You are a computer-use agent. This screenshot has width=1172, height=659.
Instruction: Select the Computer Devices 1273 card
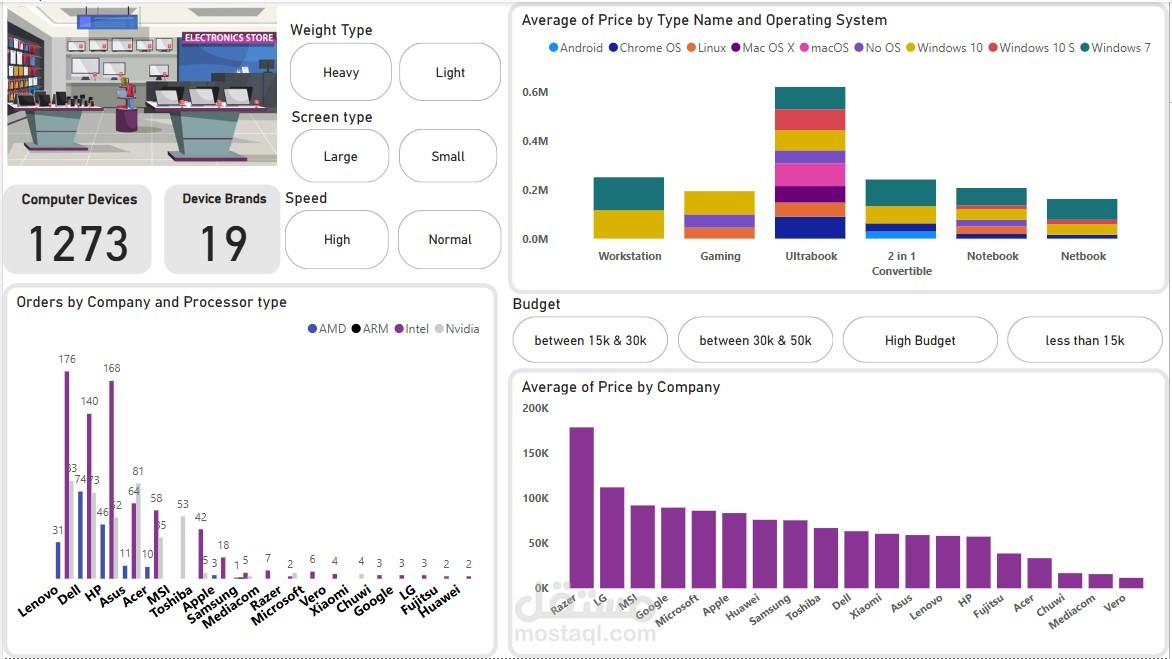(78, 229)
